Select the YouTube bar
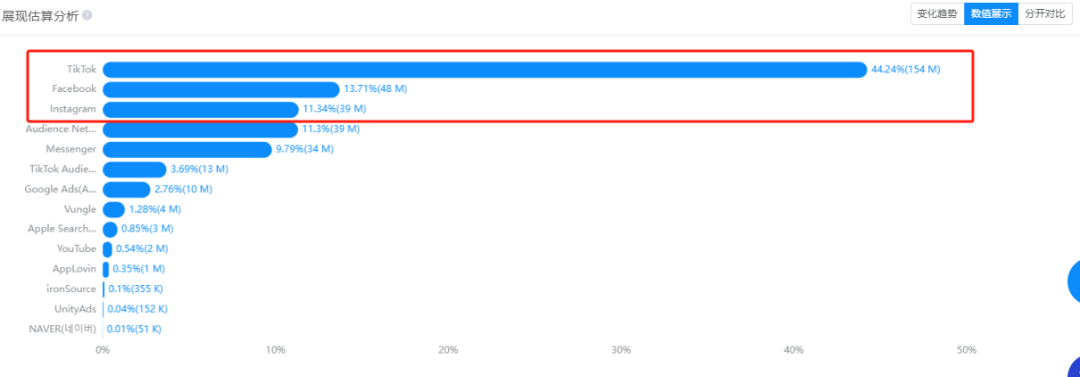 point(107,249)
